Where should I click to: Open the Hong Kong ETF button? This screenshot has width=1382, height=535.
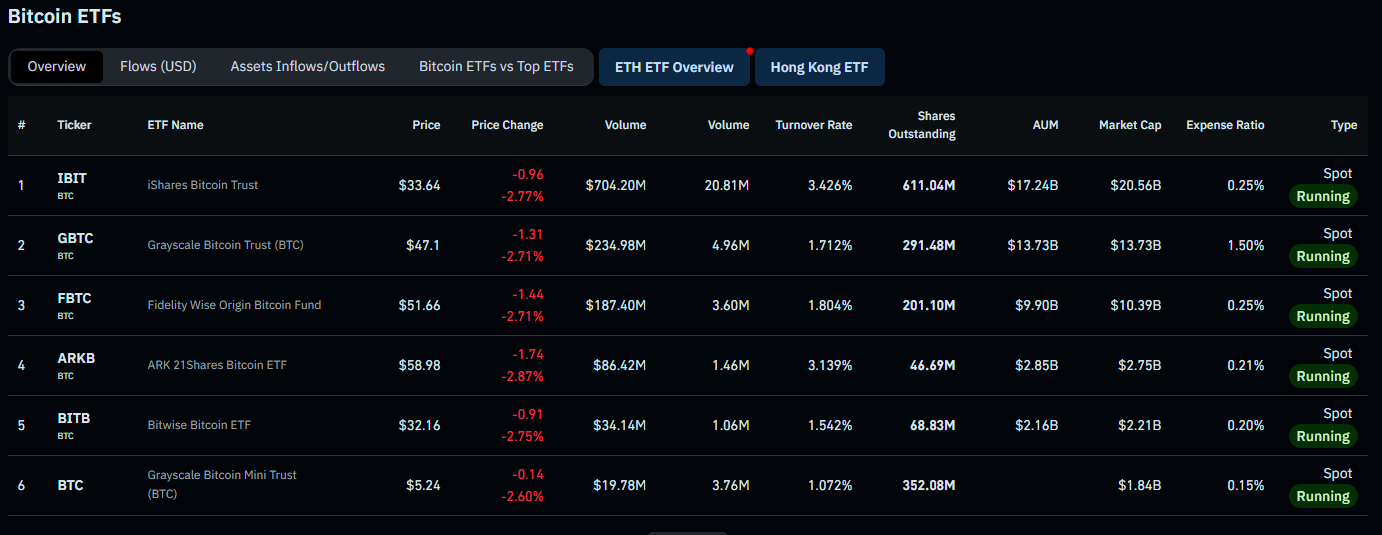coord(820,67)
